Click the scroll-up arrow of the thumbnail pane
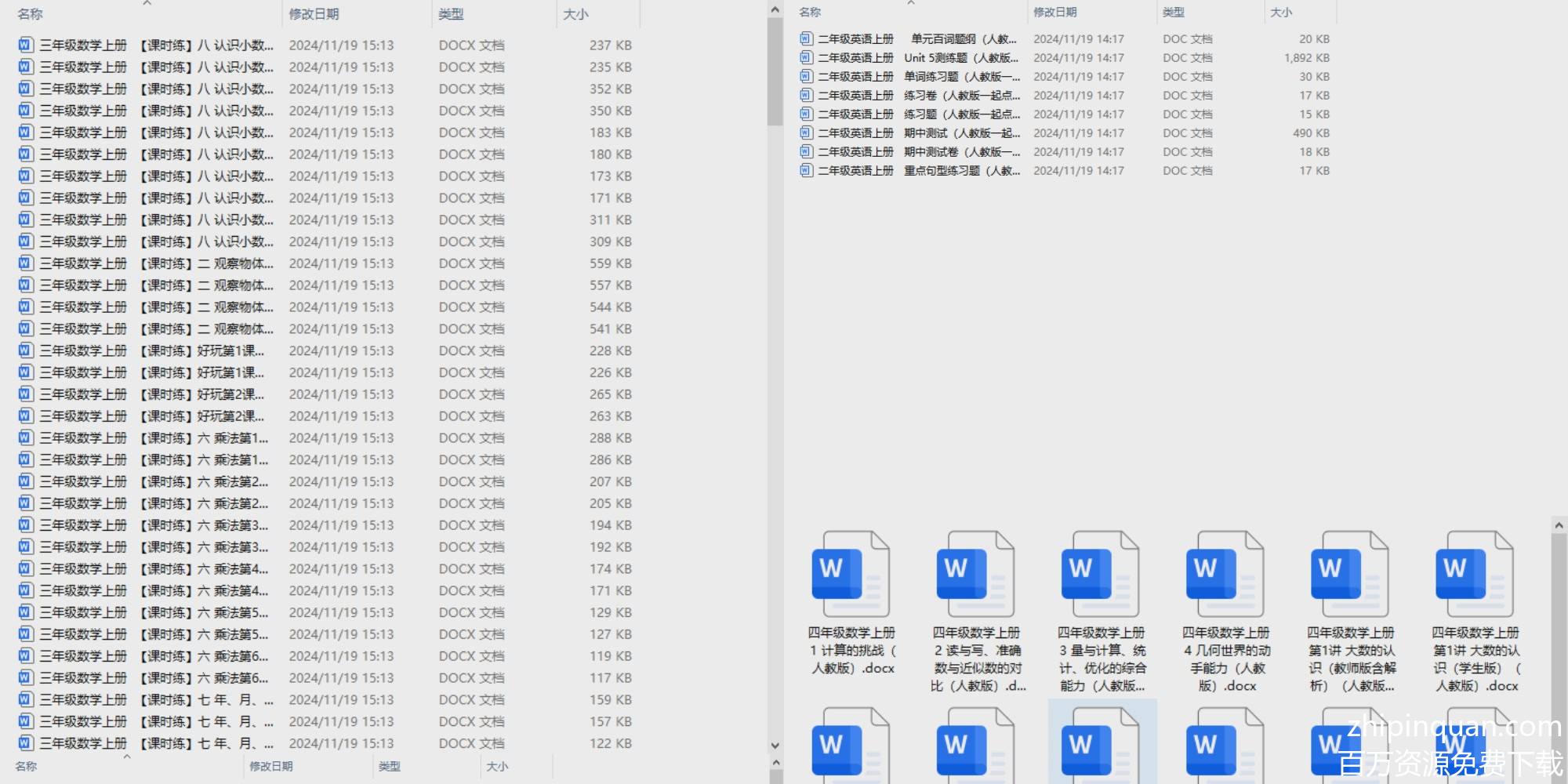Viewport: 1568px width, 784px height. pyautogui.click(x=1559, y=525)
